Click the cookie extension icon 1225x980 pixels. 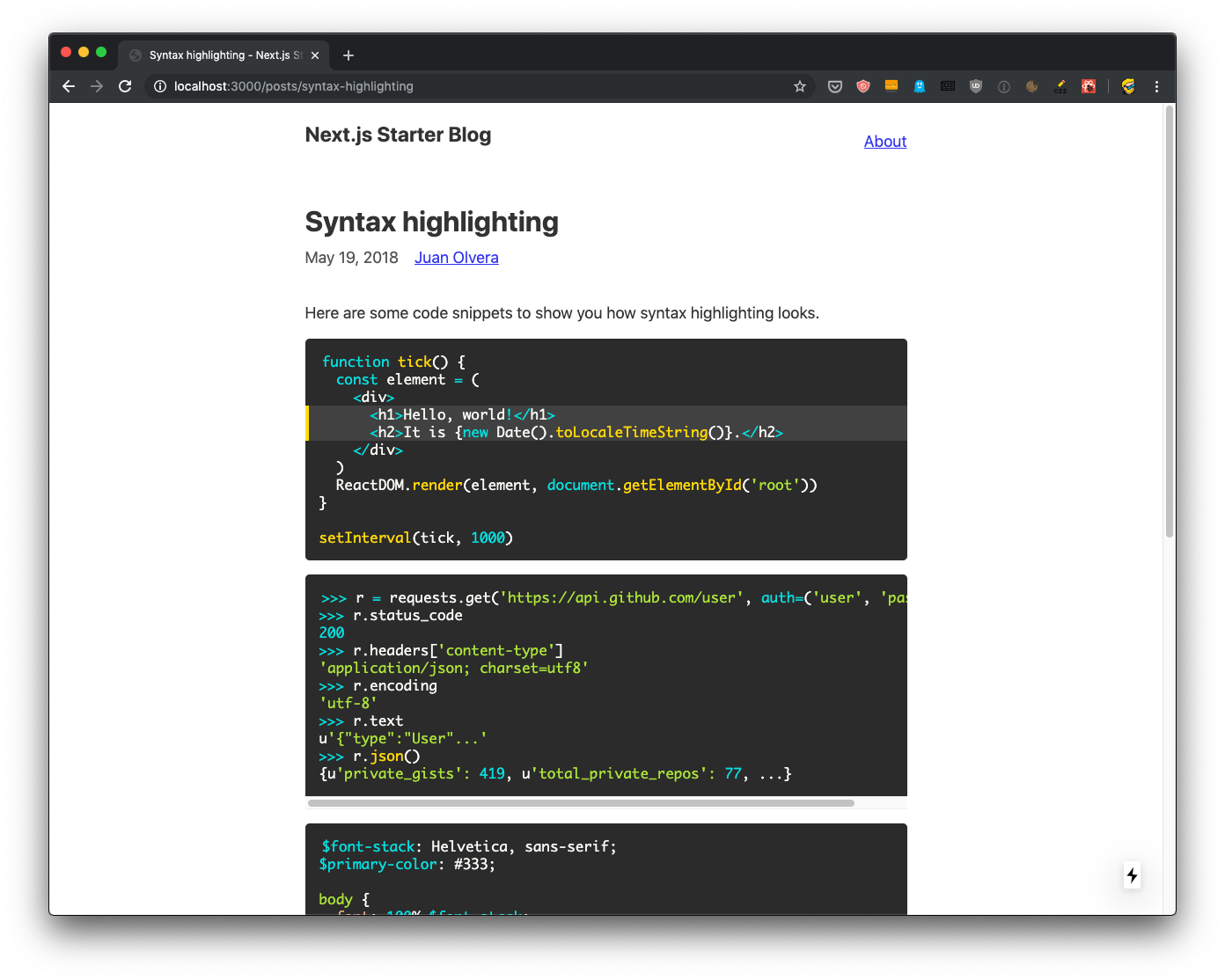click(1032, 86)
